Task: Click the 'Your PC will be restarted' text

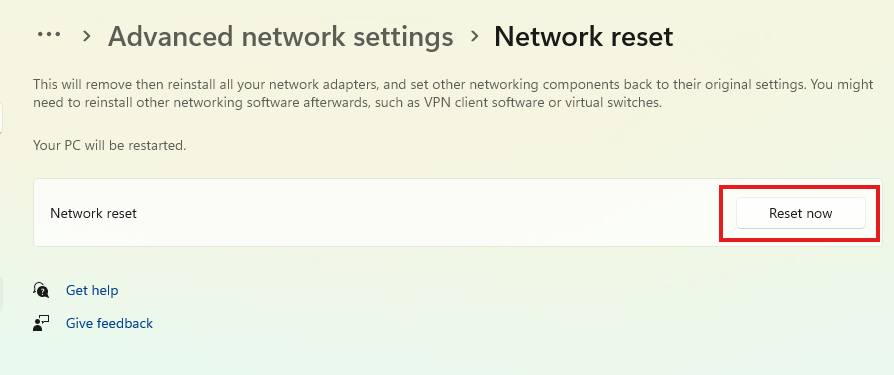Action: click(x=109, y=145)
